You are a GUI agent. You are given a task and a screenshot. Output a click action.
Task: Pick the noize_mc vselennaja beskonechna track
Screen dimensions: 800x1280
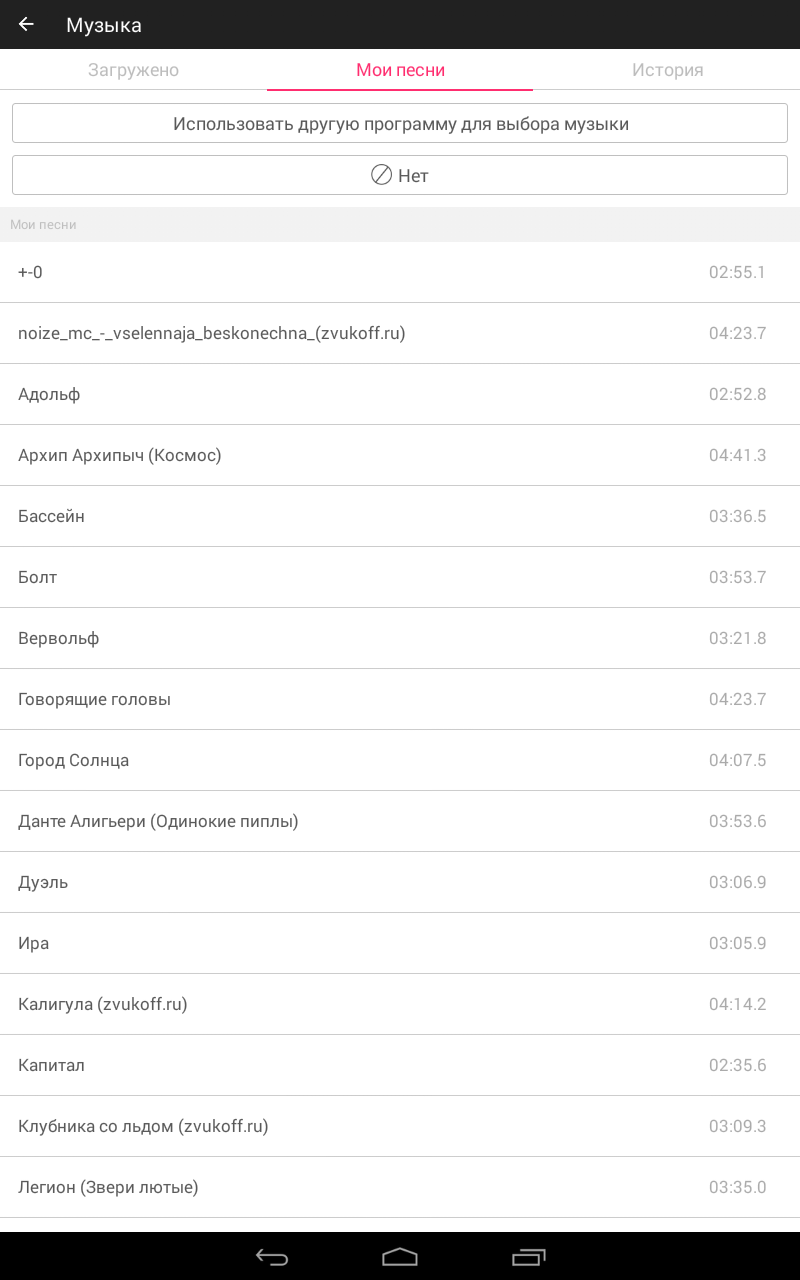400,333
